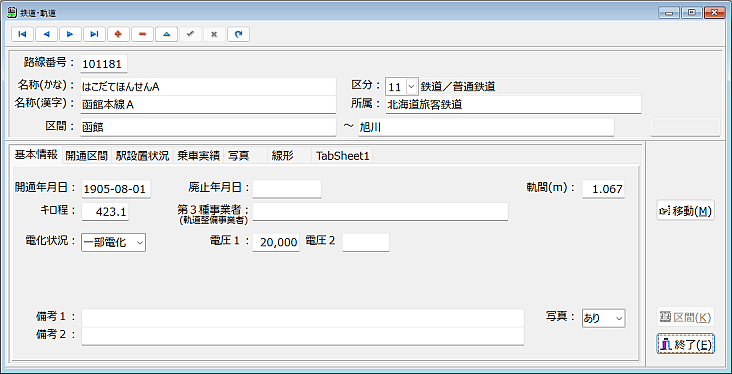Click the post edit checkmark icon
Image resolution: width=732 pixels, height=374 pixels.
(x=190, y=34)
